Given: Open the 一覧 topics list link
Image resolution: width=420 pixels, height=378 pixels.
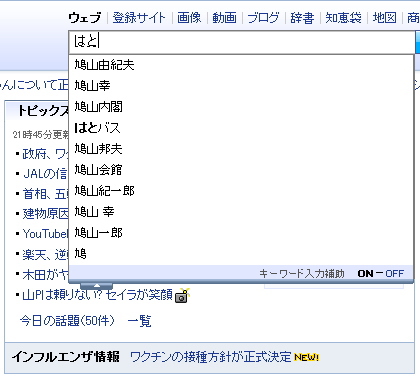Looking at the screenshot, I should 139,321.
